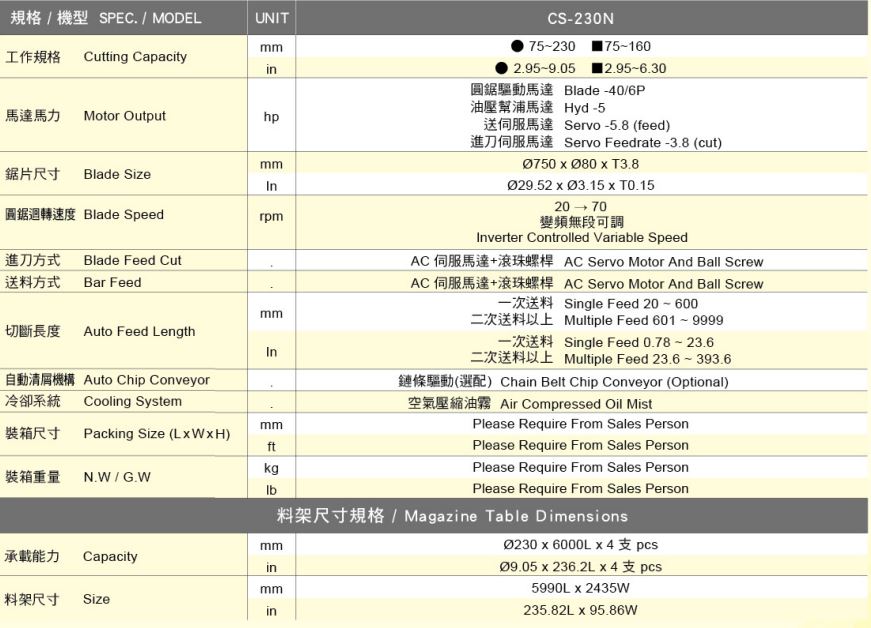Click the "5990L x 2435W" size value
Viewport: 871px width, 628px height.
click(580, 588)
